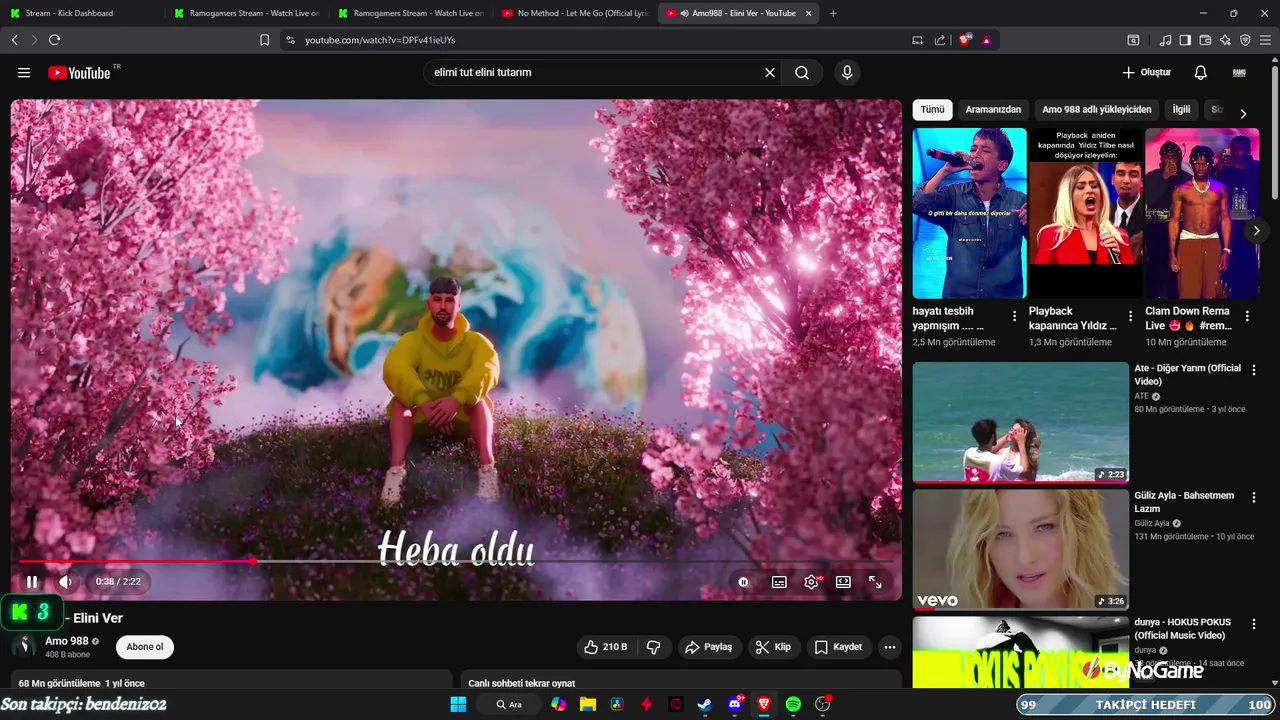Open the YouTube notifications bell
The width and height of the screenshot is (1280, 720).
[1201, 73]
